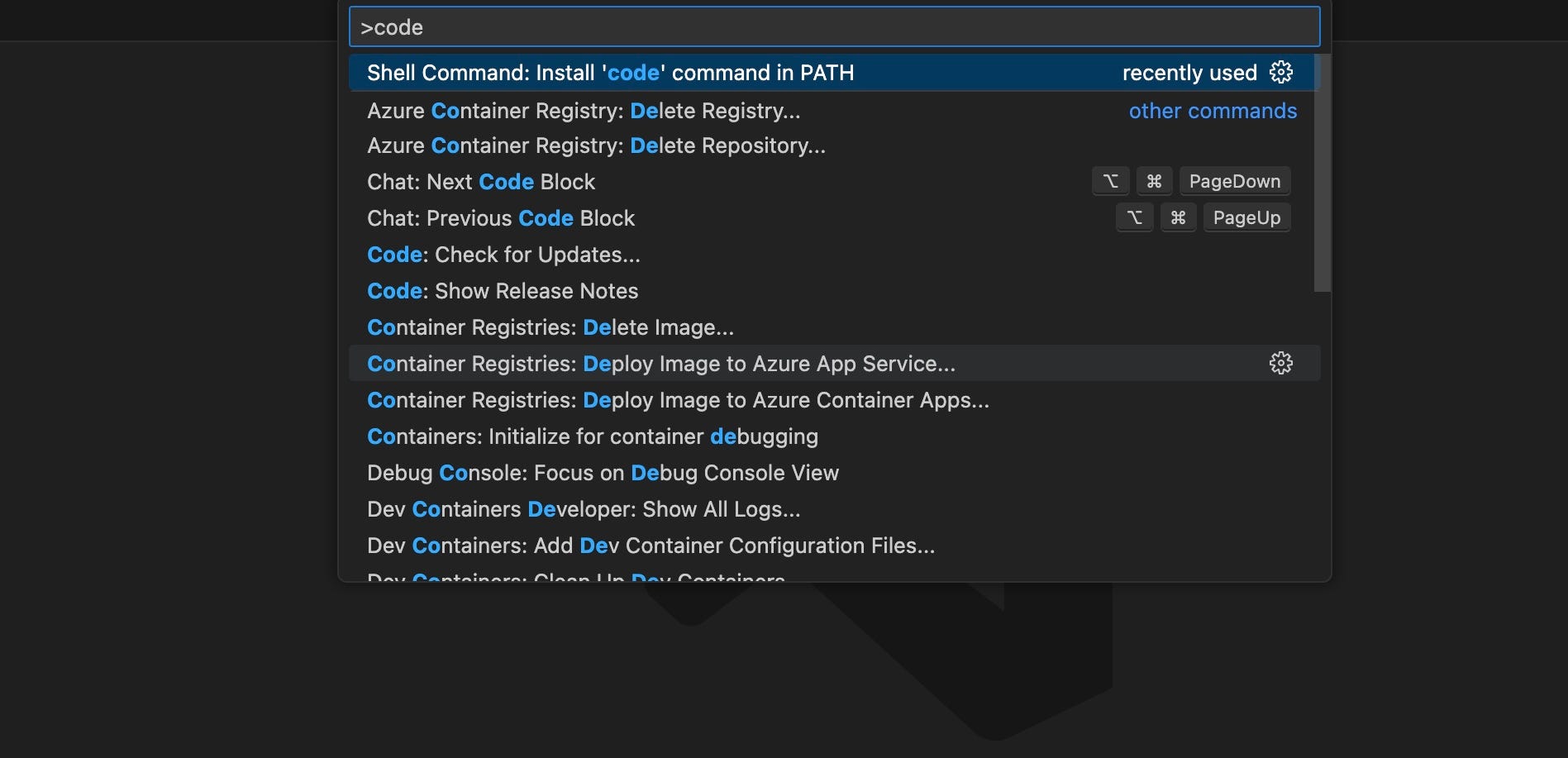Run Code: Check for Updates
1568x758 pixels.
[503, 255]
